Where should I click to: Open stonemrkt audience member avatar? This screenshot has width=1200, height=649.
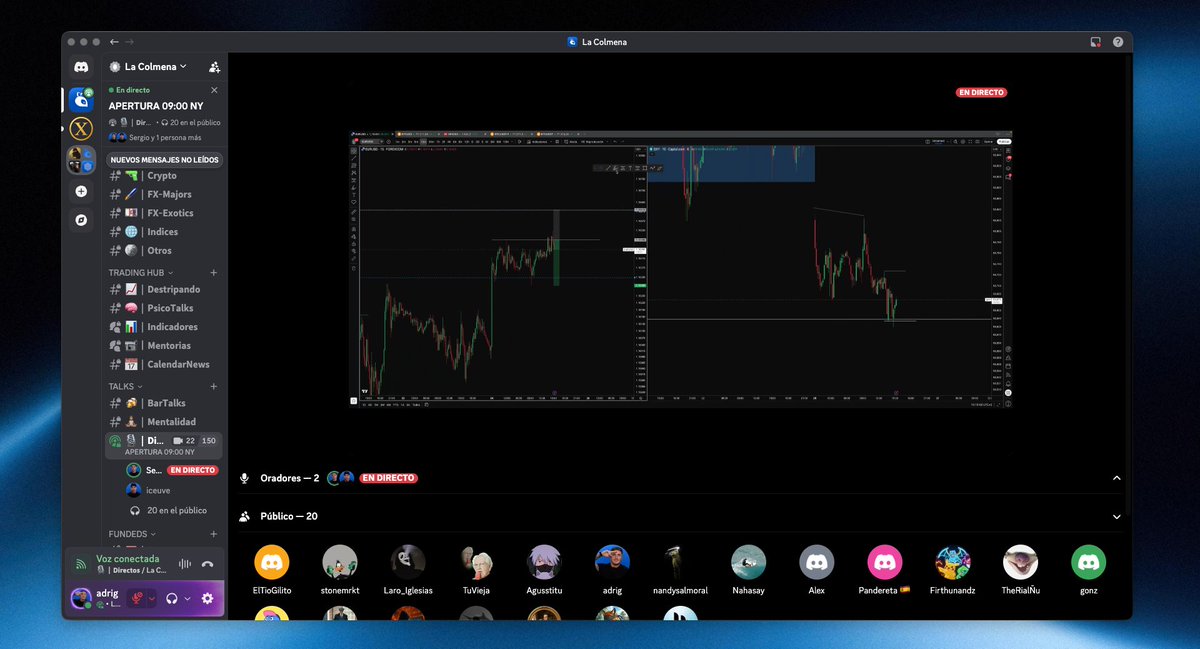[340, 562]
